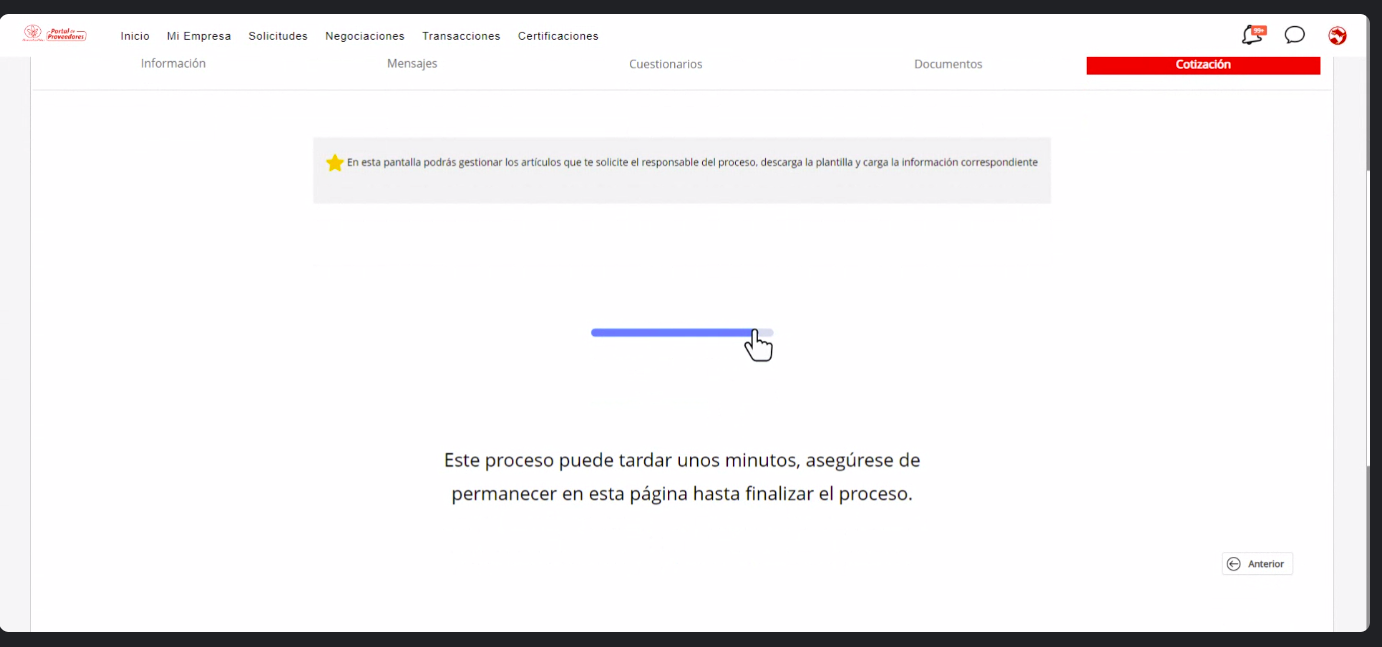Select the Documentos tab
Image resolution: width=1382 pixels, height=647 pixels.
(x=948, y=64)
